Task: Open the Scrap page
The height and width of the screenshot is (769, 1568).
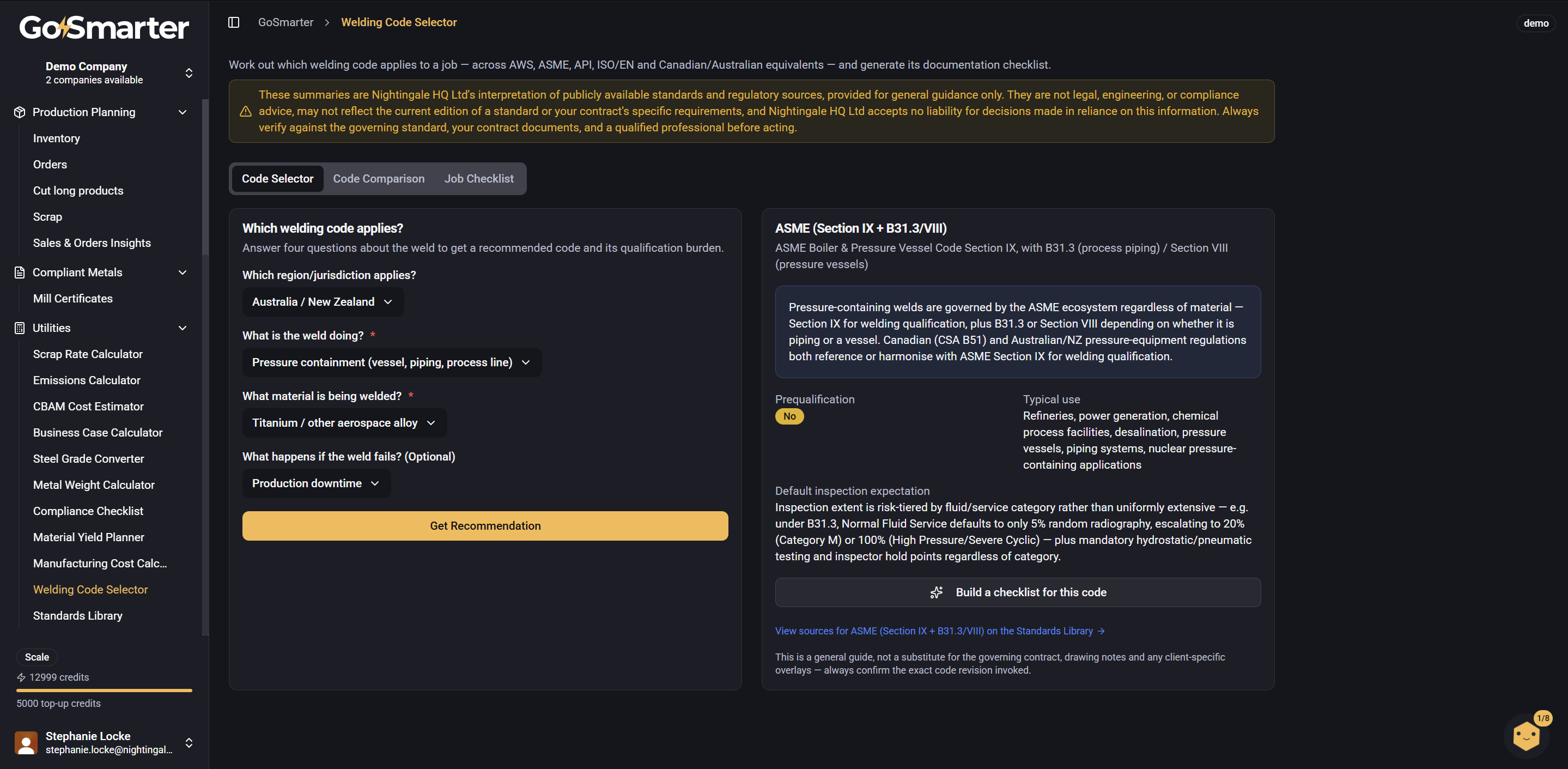Action: (47, 217)
